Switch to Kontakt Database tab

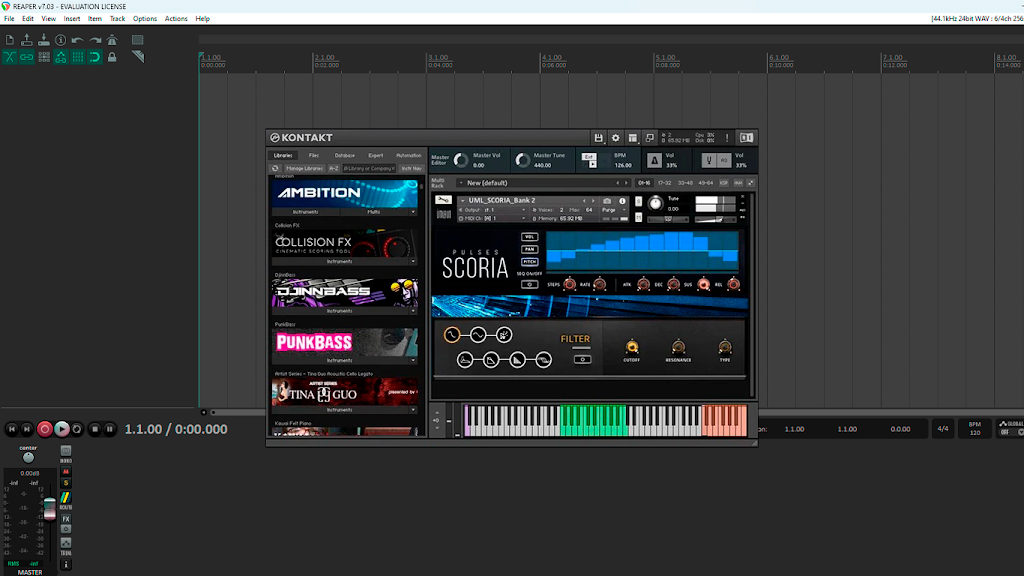pyautogui.click(x=344, y=155)
